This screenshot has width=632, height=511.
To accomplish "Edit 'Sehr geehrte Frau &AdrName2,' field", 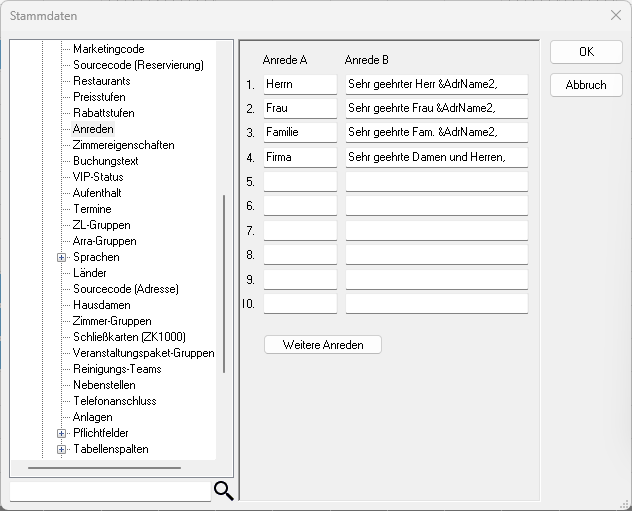I will pos(437,108).
